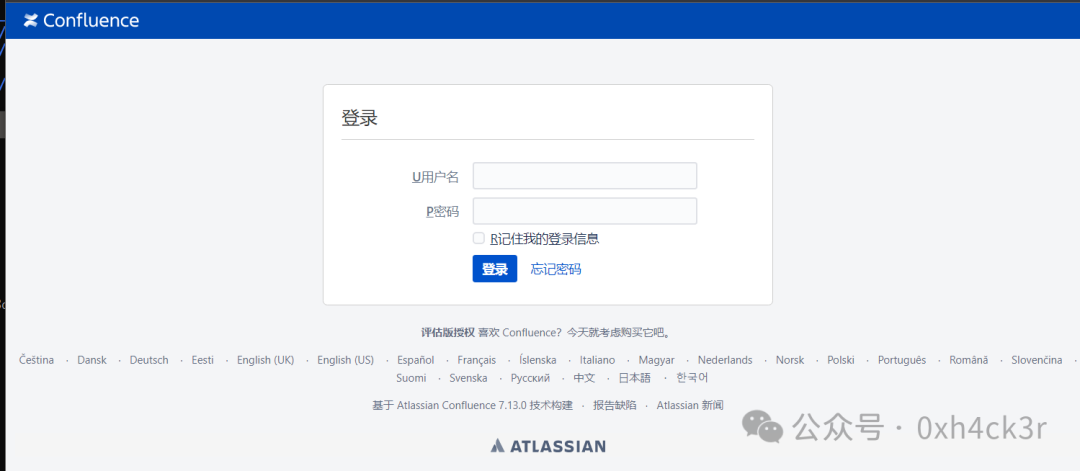Screen dimensions: 1080x471
Task: Switch language to Română
Action: tap(968, 360)
